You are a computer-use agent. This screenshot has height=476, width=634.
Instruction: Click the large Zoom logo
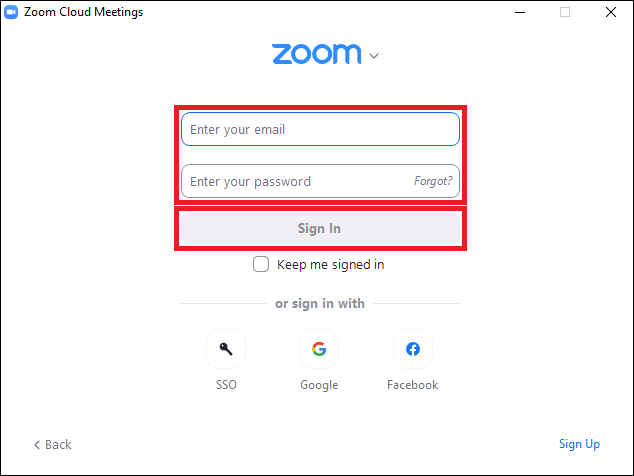316,54
